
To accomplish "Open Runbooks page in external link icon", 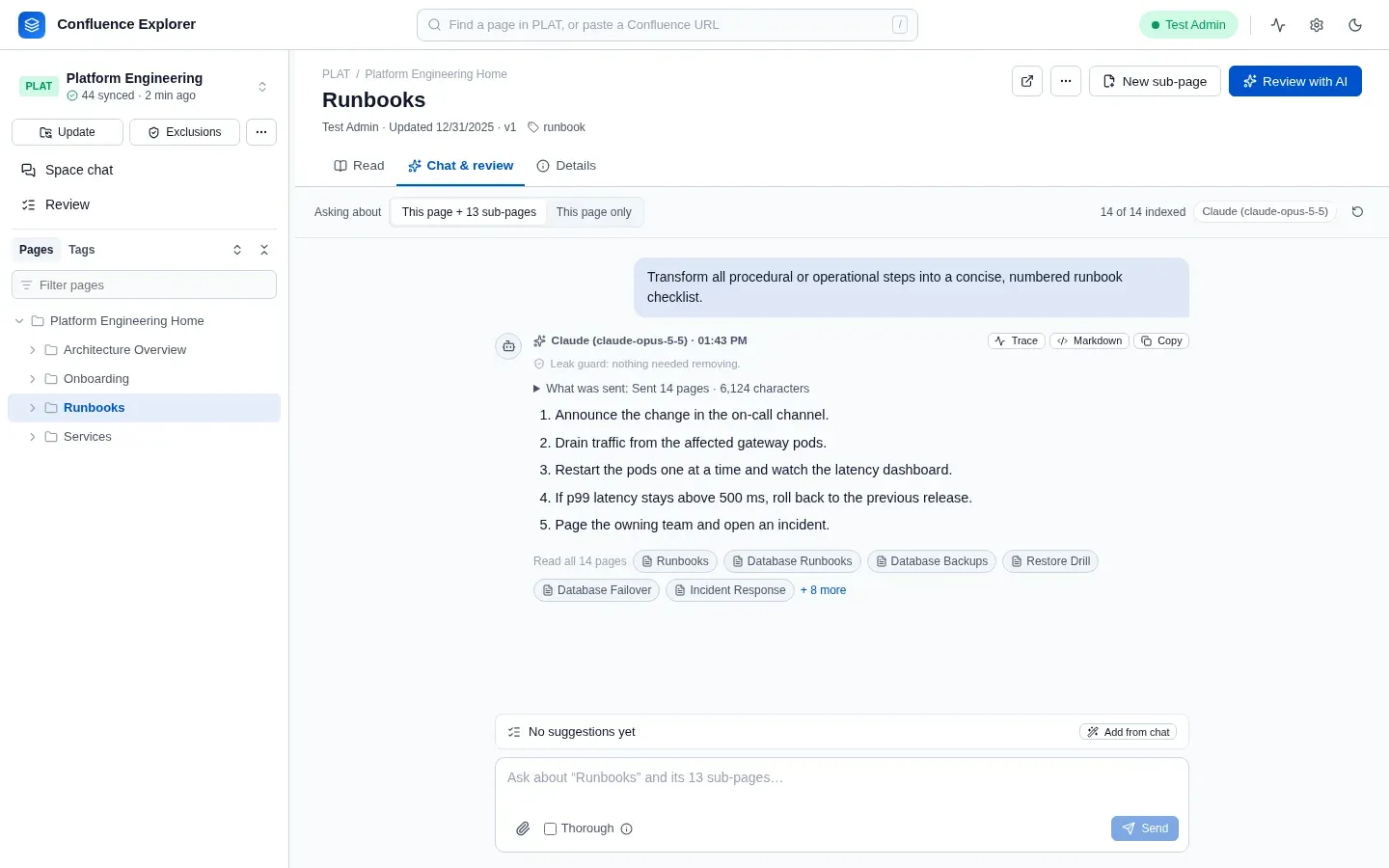I will (x=1027, y=81).
